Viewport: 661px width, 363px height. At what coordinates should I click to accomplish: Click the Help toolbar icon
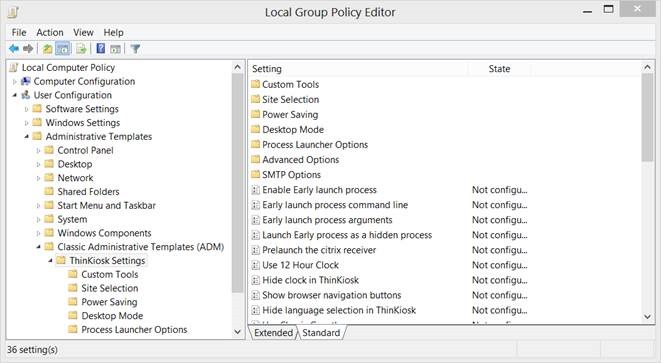coord(101,48)
